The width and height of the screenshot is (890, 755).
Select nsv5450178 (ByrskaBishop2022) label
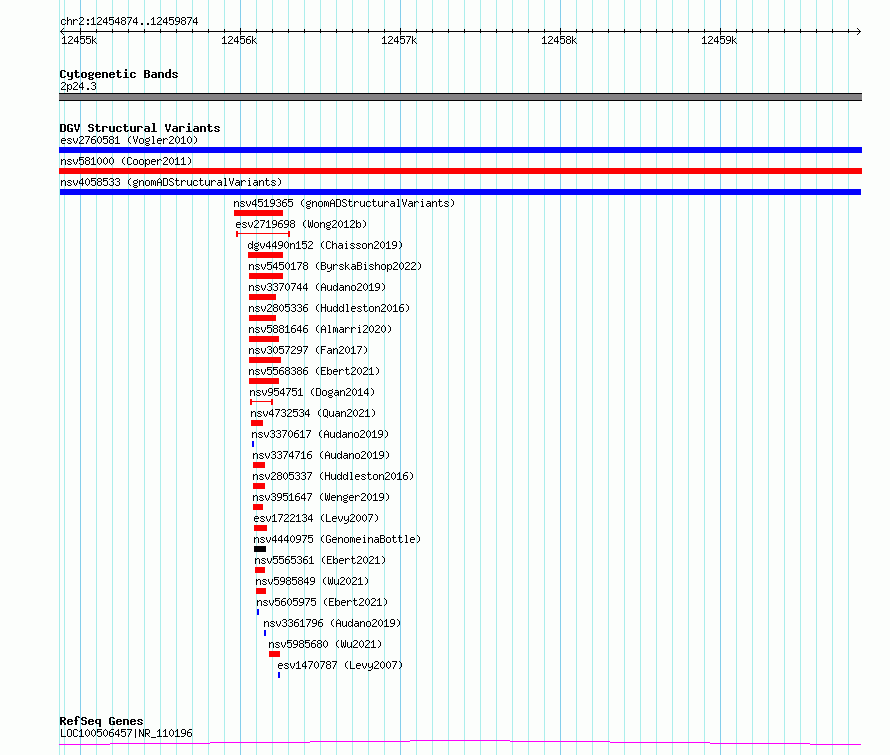(335, 266)
